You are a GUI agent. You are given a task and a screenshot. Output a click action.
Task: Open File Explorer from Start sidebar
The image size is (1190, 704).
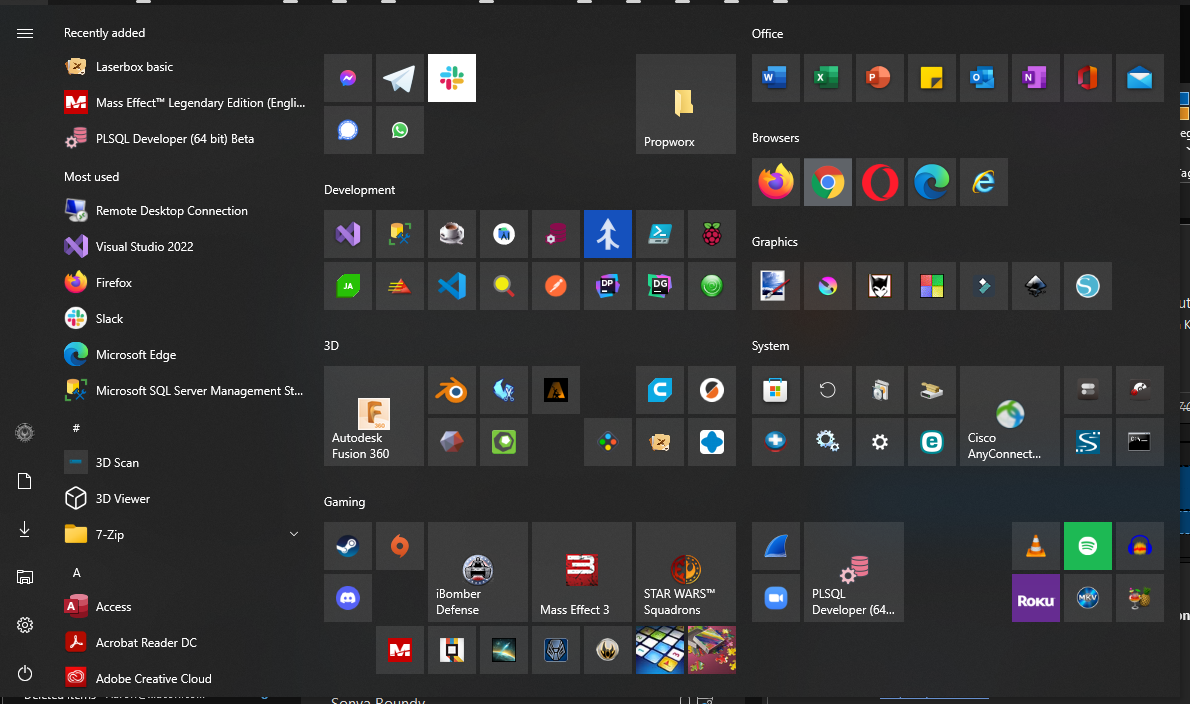click(x=24, y=577)
